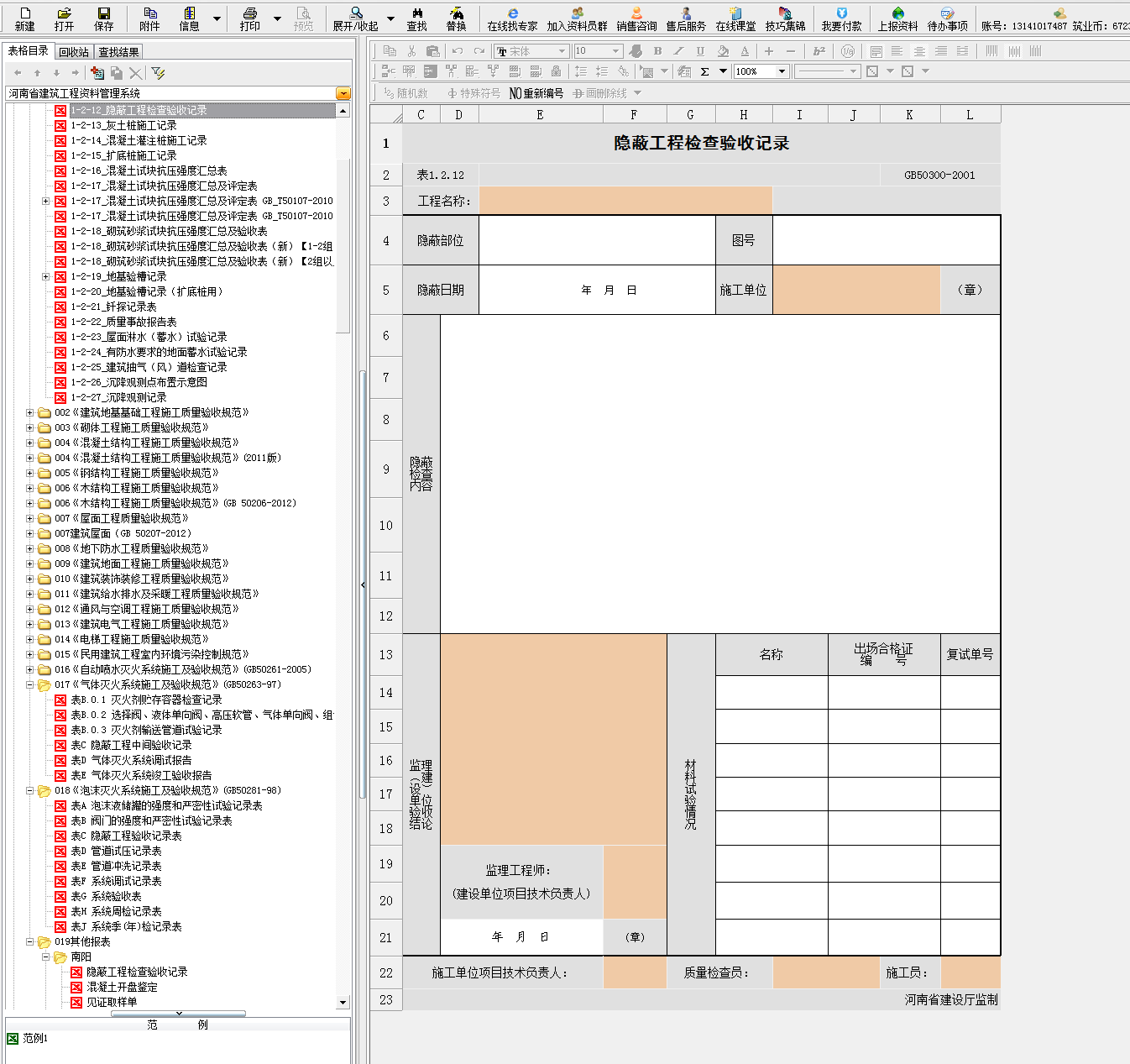Pick fill color with paint bucket icon
The height and width of the screenshot is (1064, 1130).
tap(723, 51)
